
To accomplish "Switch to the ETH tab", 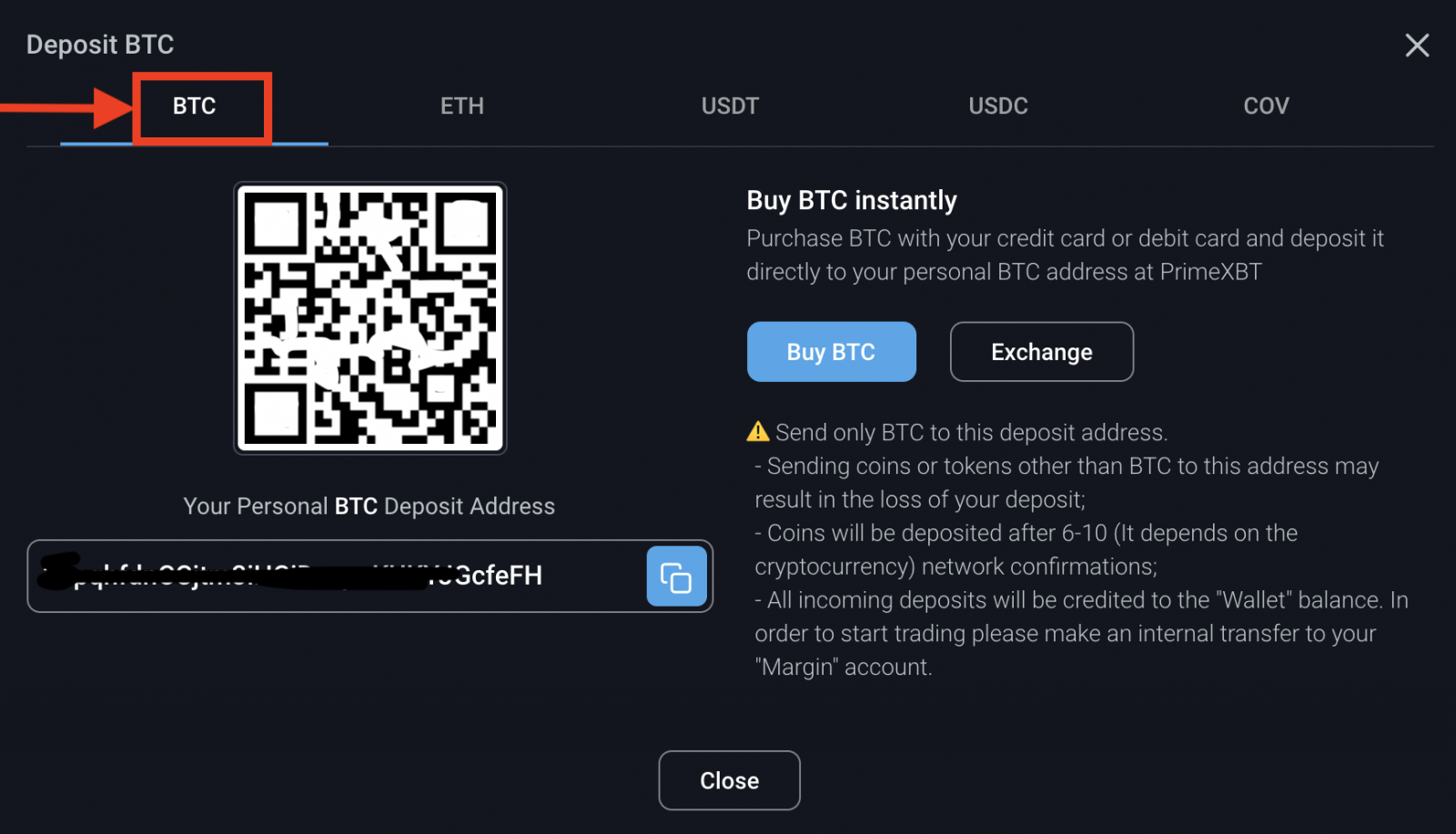I will coord(461,106).
